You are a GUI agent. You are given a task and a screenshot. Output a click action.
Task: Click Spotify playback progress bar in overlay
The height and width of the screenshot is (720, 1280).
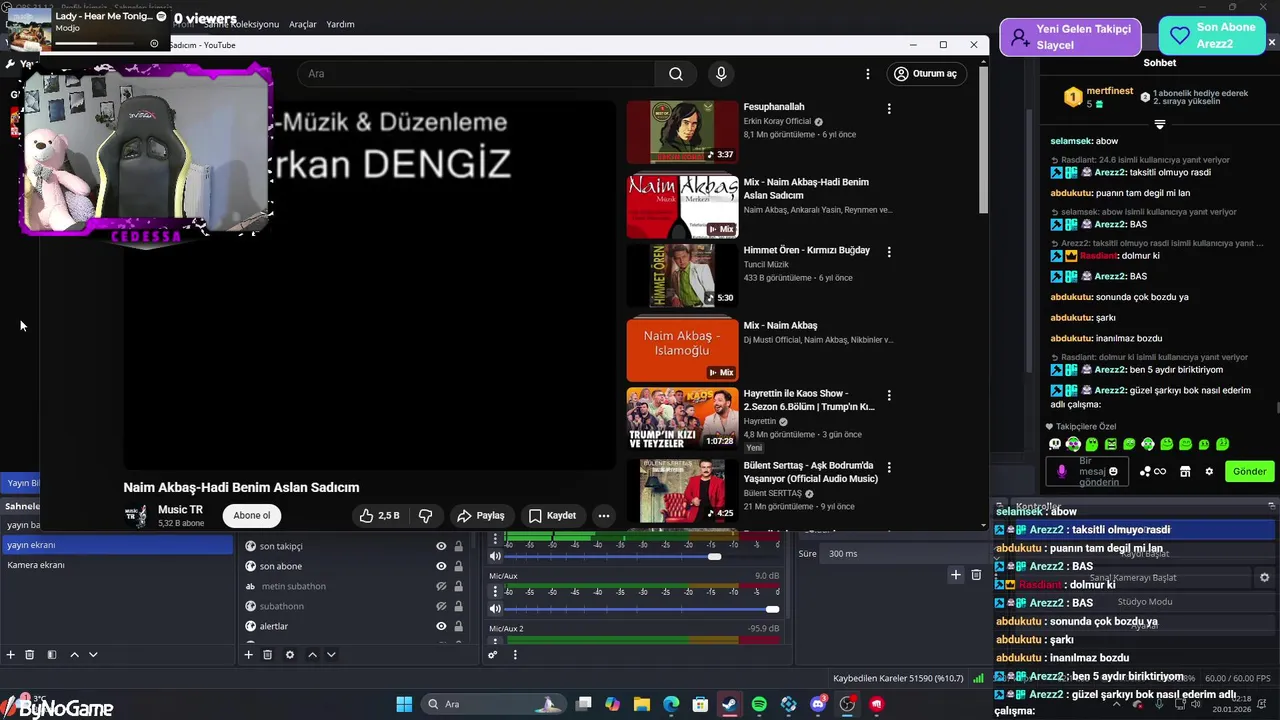click(x=97, y=43)
